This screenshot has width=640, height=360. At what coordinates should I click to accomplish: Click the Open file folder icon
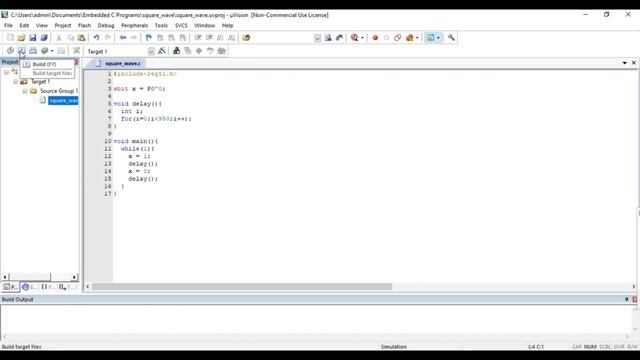tap(21, 38)
